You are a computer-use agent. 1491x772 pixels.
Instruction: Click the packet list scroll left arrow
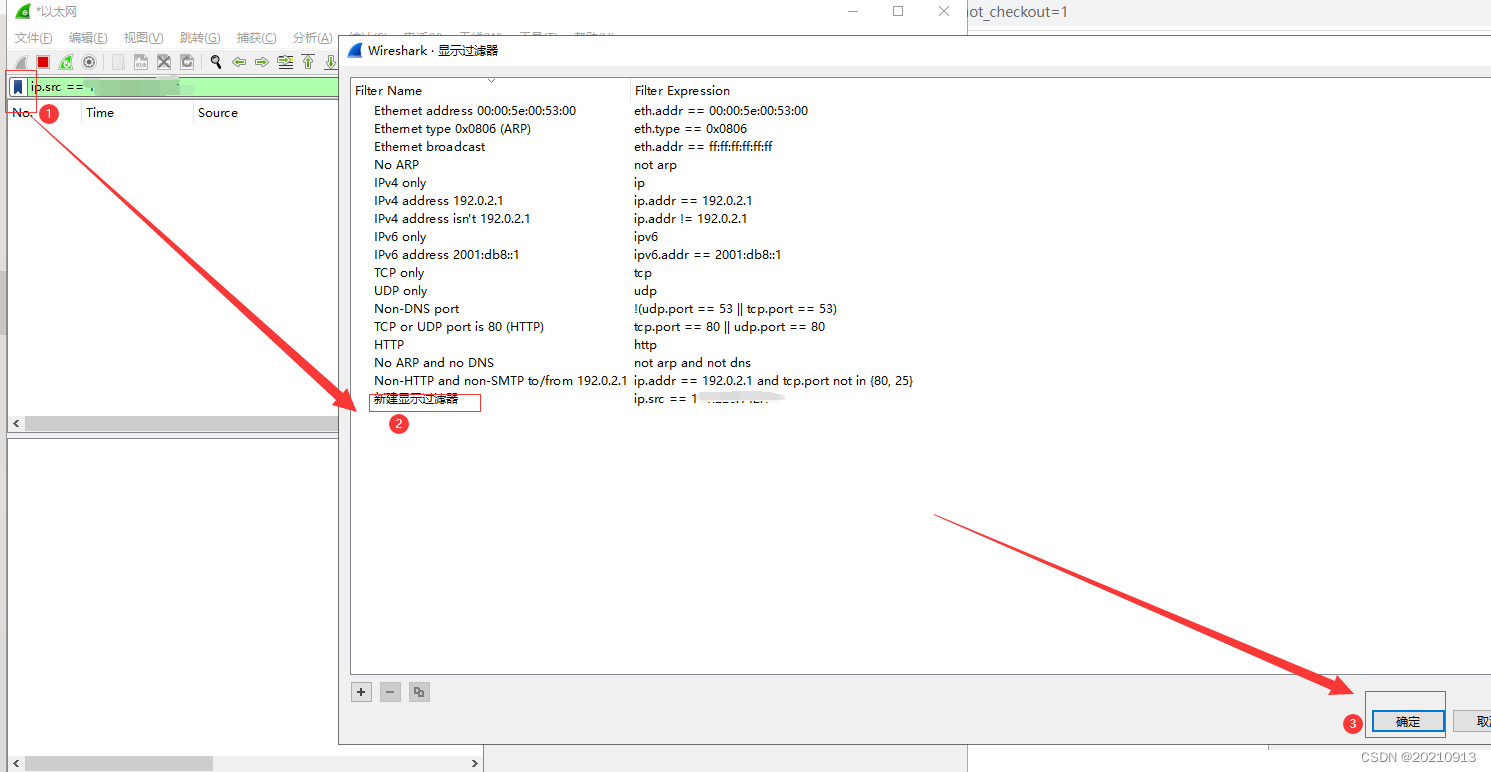coord(16,424)
